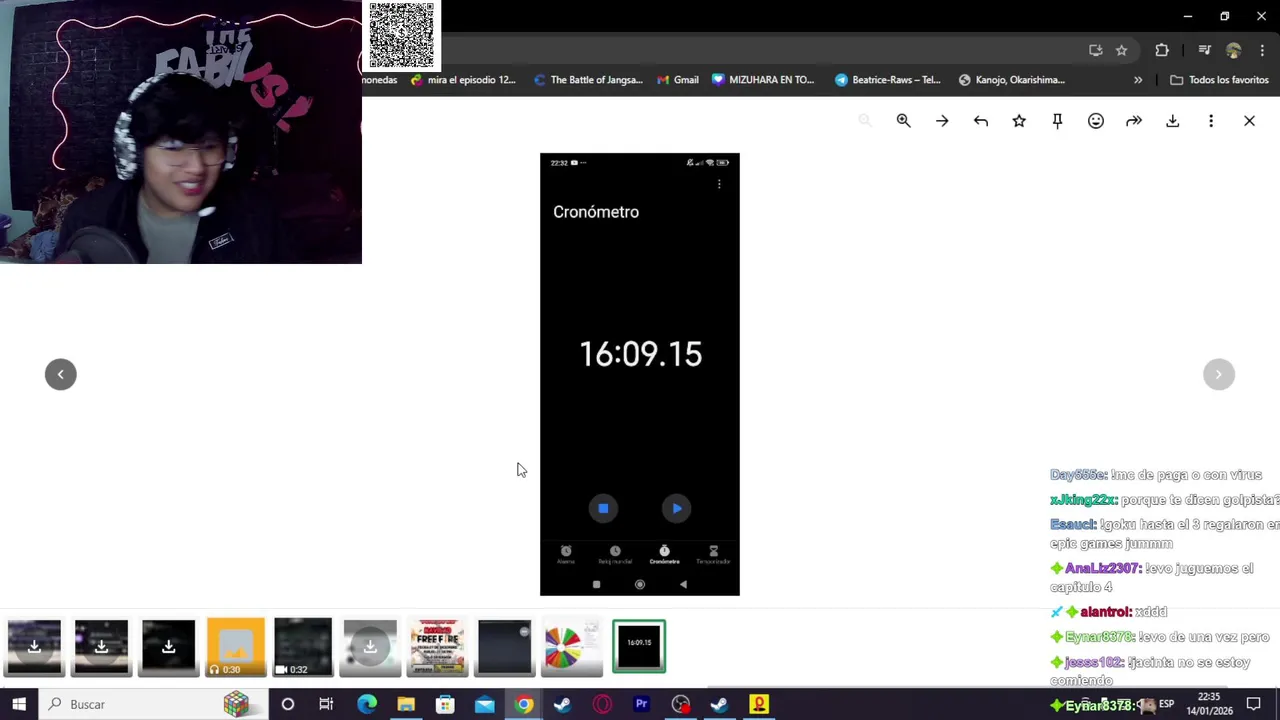
Task: Open Cortana circle icon on taskbar
Action: [x=288, y=704]
